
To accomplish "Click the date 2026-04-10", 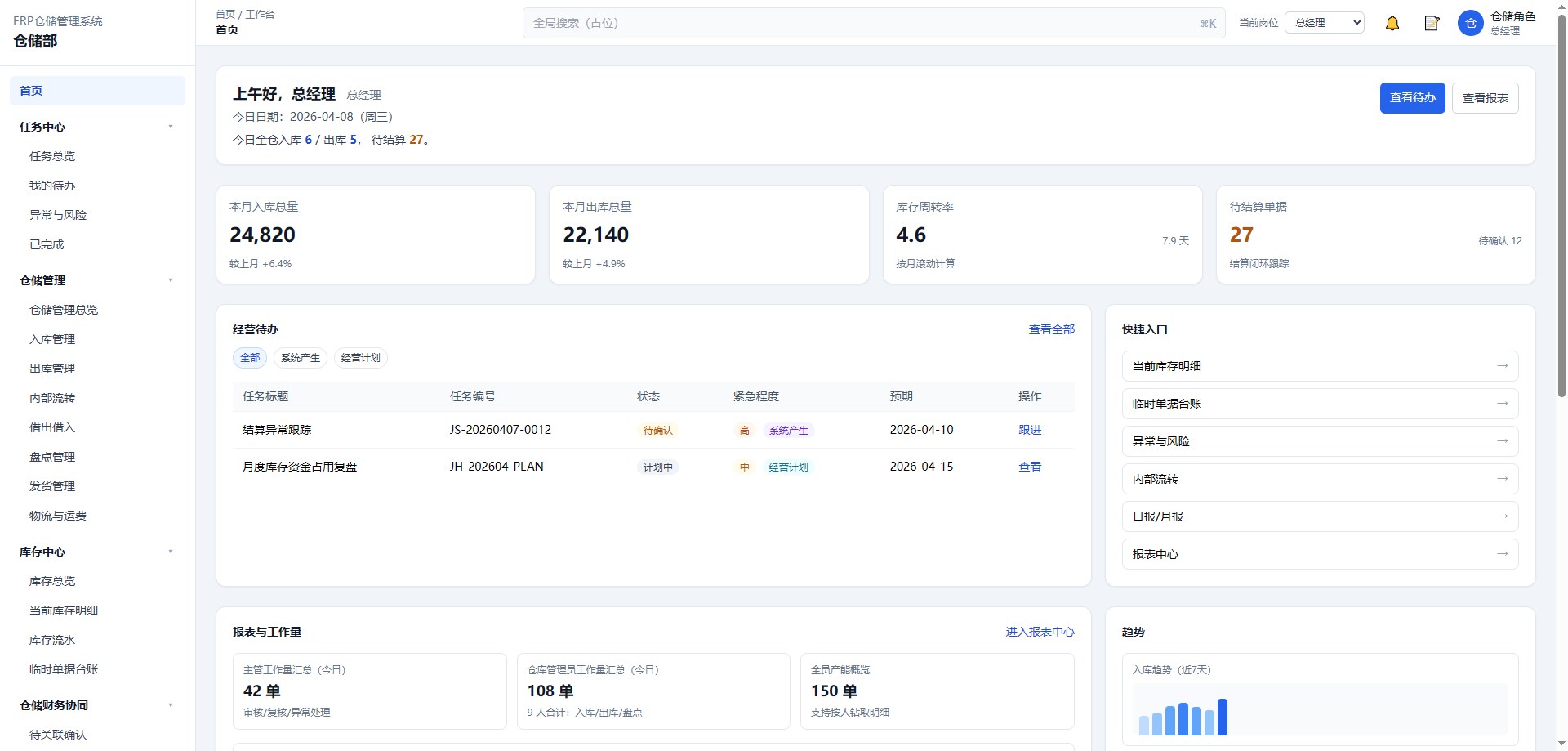I will pyautogui.click(x=921, y=430).
